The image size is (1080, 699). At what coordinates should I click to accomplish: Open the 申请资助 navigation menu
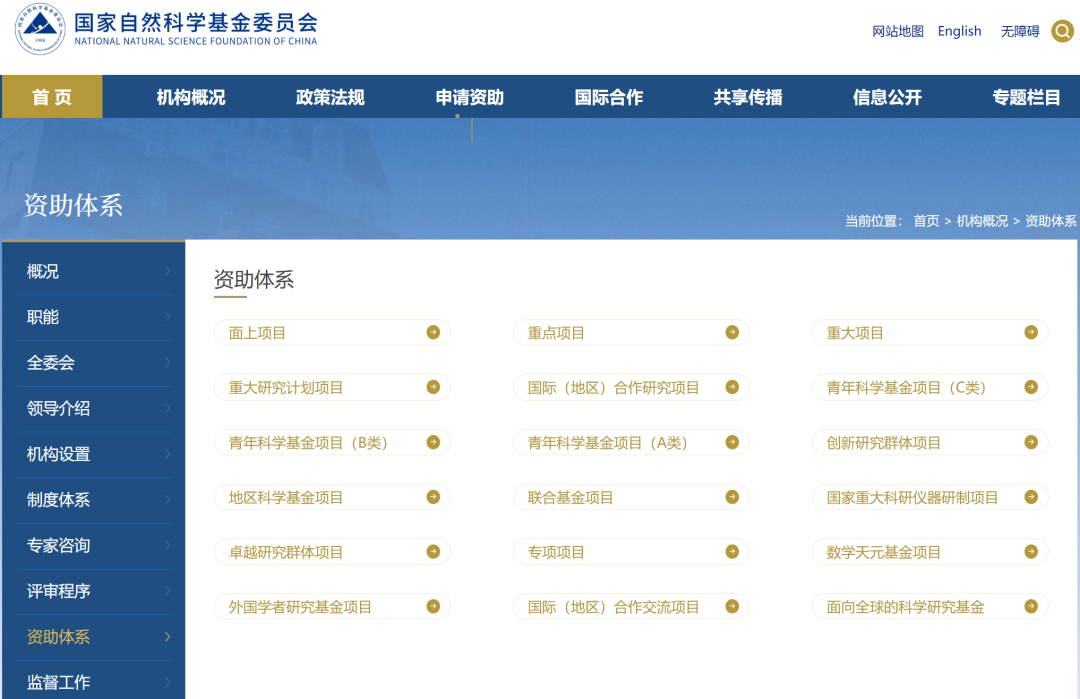point(469,97)
